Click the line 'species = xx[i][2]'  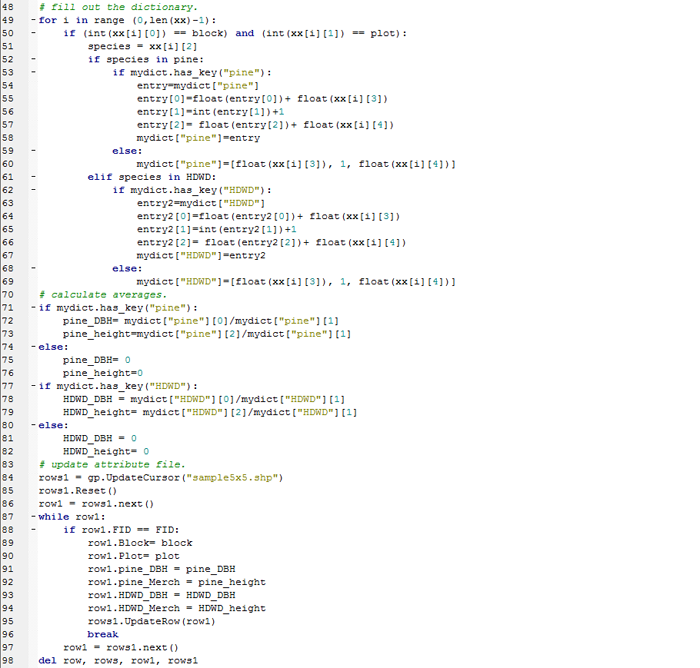click(142, 46)
